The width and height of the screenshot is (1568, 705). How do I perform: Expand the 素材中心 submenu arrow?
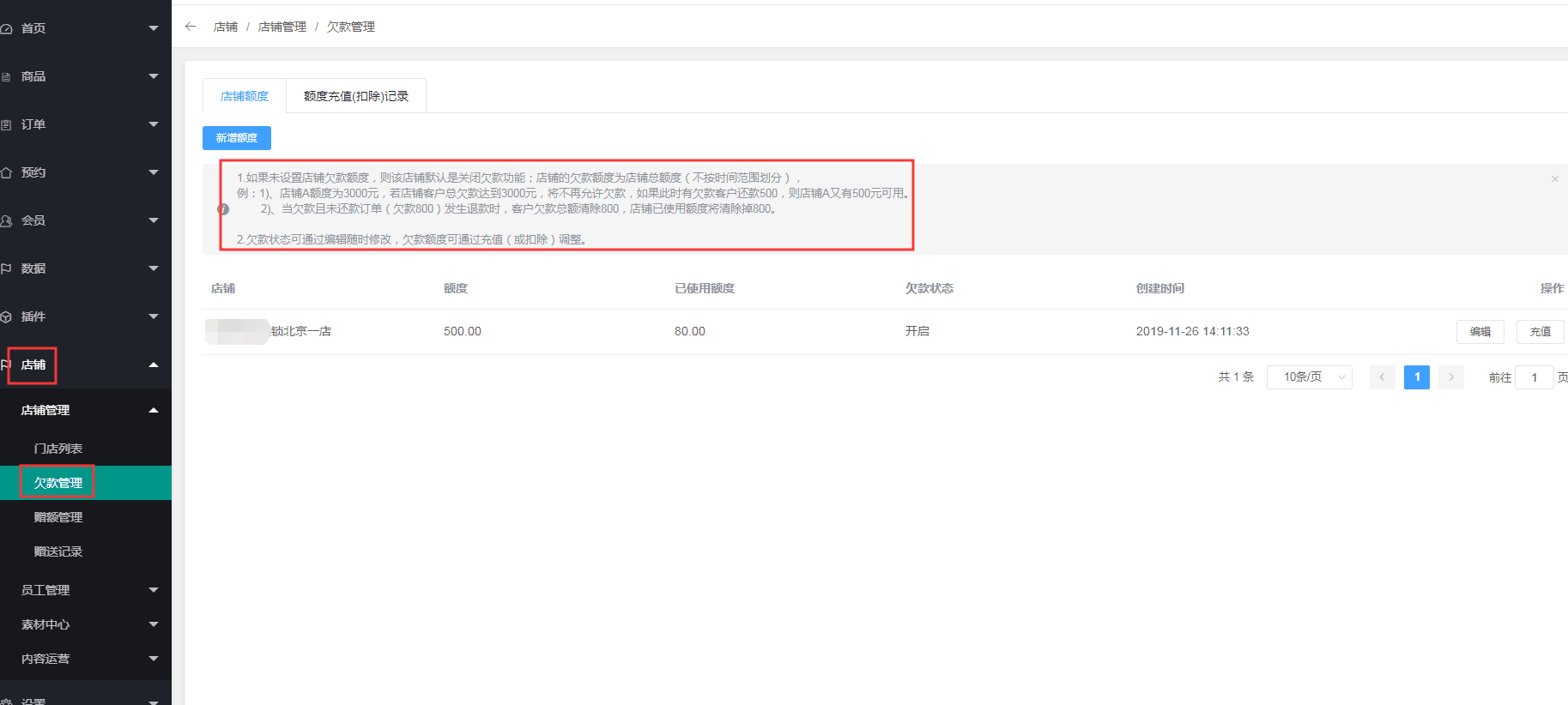(x=154, y=624)
